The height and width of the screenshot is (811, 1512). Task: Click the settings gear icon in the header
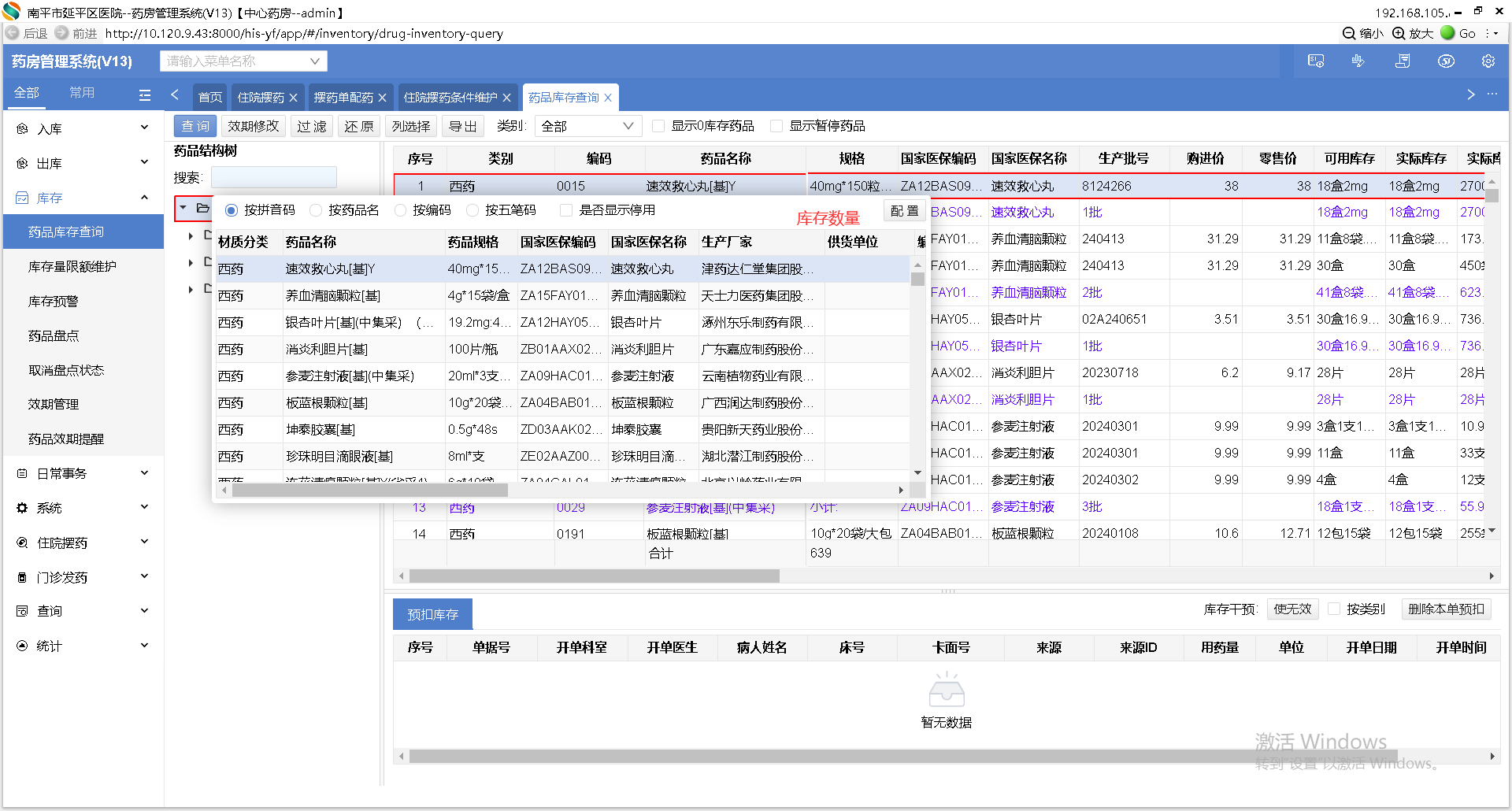[x=1488, y=61]
